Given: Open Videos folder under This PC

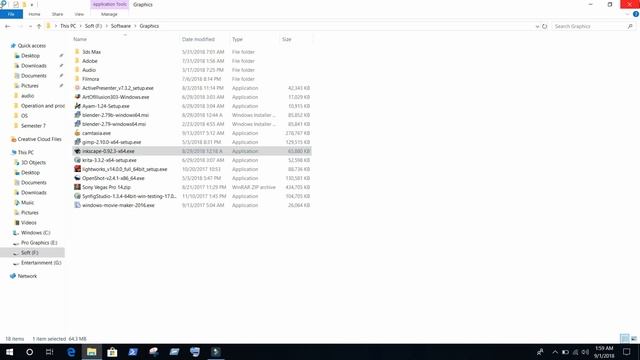Looking at the screenshot, I should 29,222.
